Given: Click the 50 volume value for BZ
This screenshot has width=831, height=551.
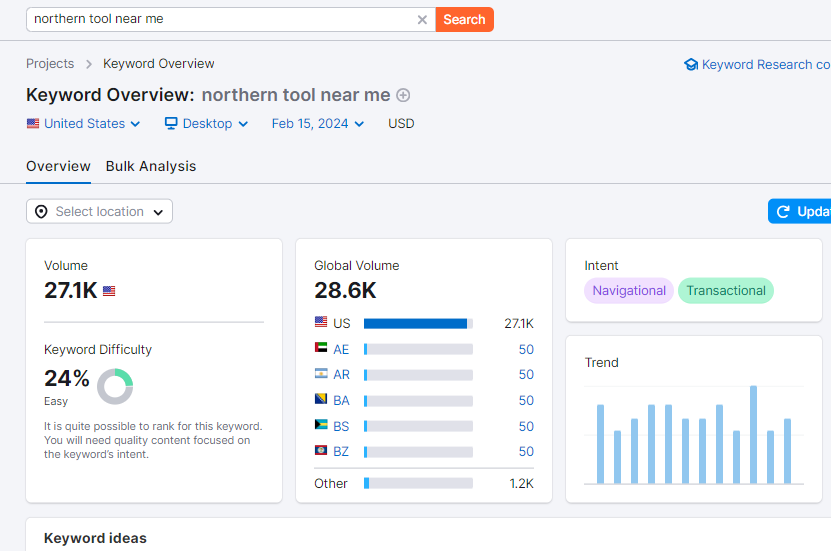Looking at the screenshot, I should pos(526,451).
